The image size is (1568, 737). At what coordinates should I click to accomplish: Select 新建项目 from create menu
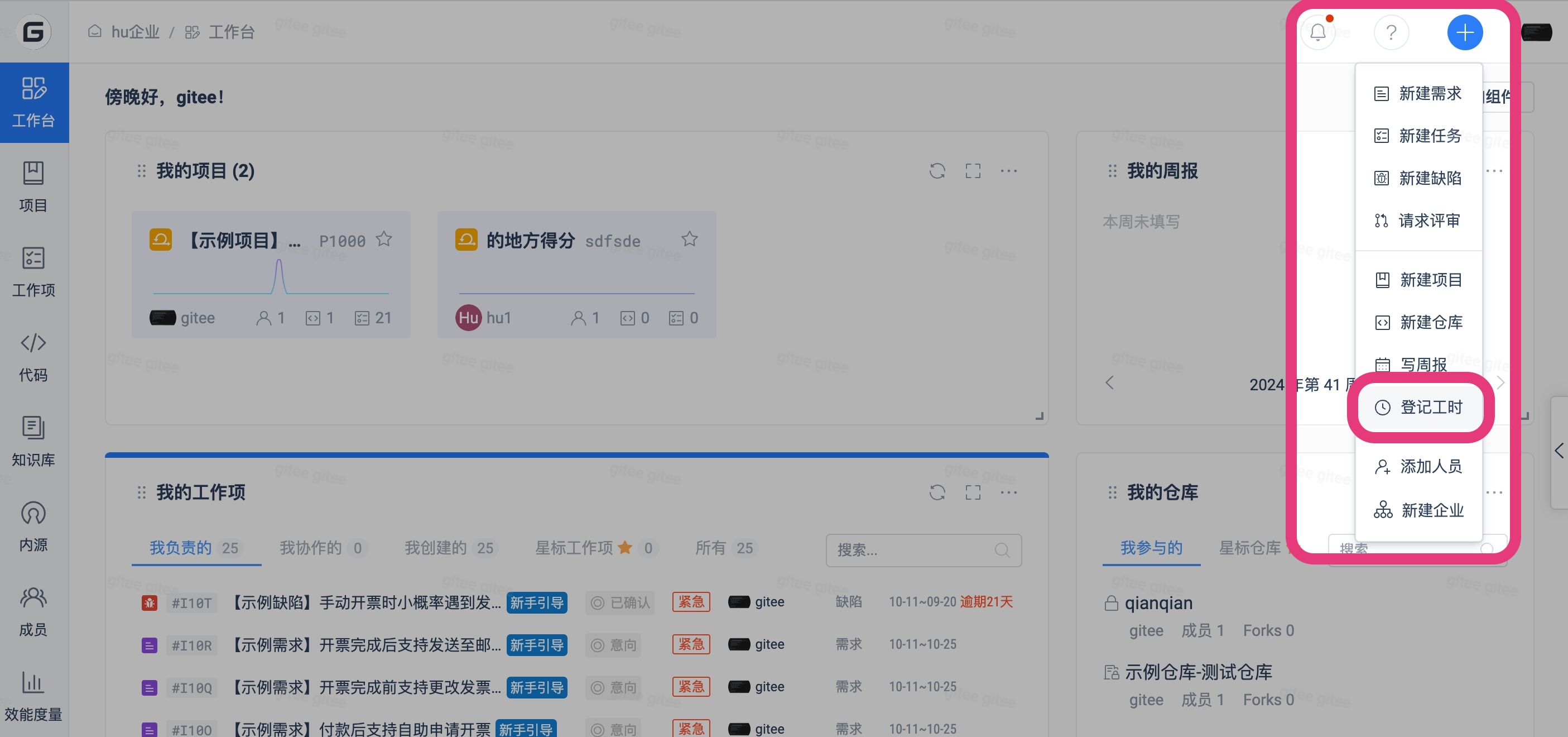tap(1418, 280)
